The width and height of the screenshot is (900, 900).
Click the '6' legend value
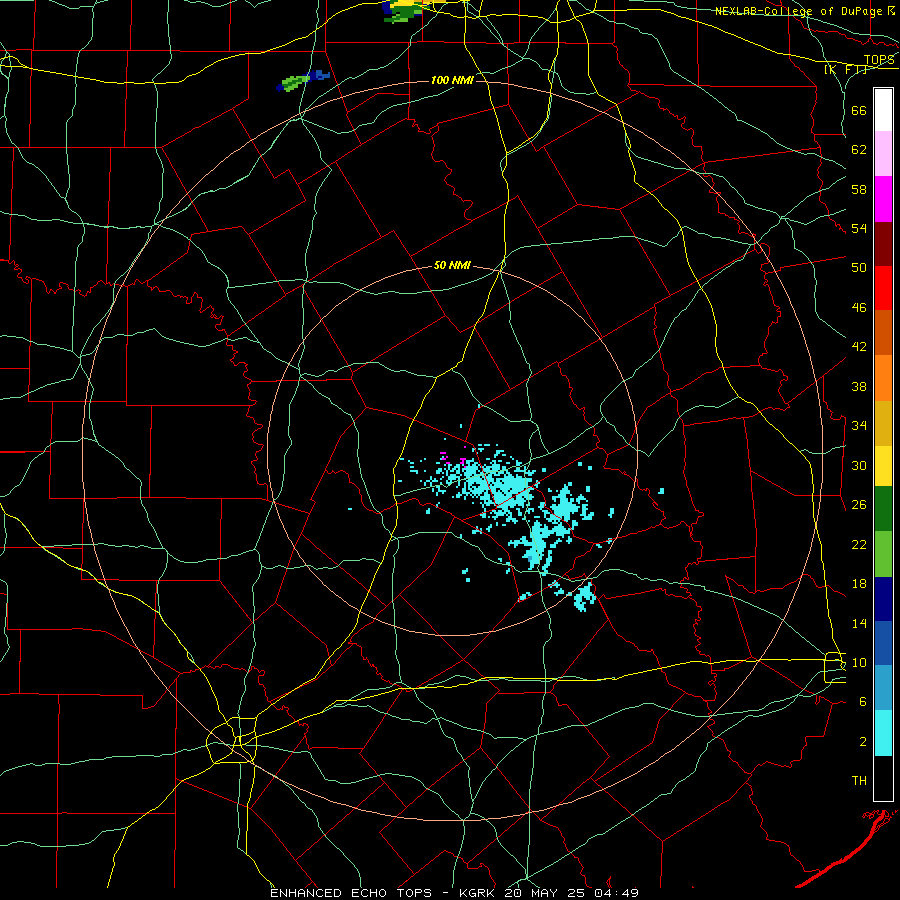(x=863, y=702)
